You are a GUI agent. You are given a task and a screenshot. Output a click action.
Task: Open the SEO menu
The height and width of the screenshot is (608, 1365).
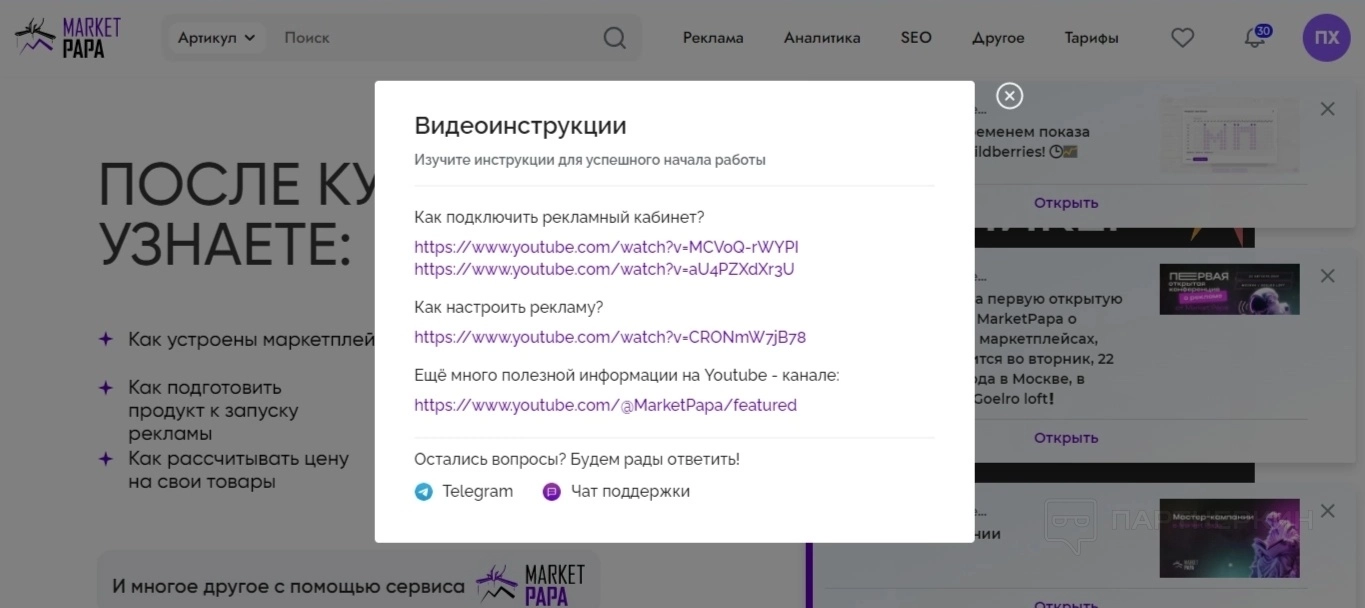point(916,38)
